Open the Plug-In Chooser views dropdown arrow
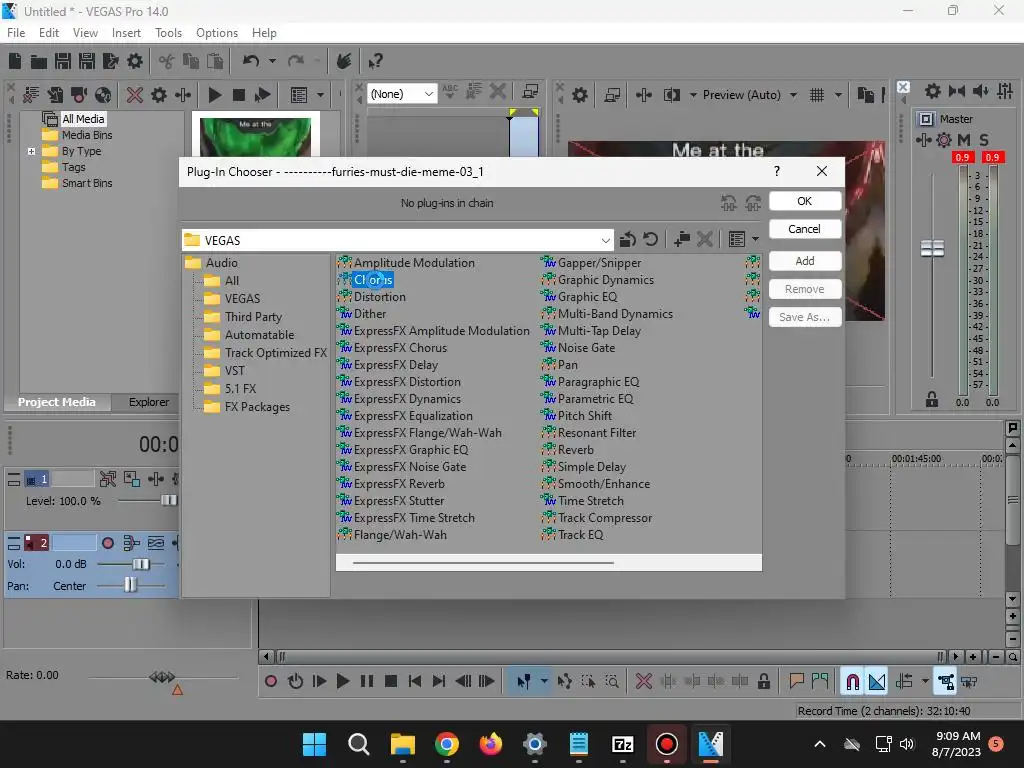1024x768 pixels. pyautogui.click(x=756, y=239)
